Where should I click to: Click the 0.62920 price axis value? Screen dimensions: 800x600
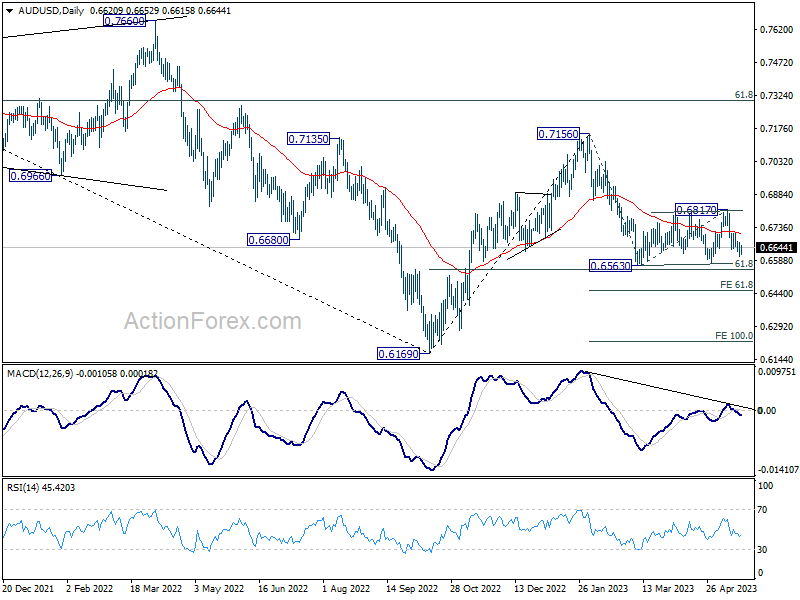pyautogui.click(x=777, y=327)
